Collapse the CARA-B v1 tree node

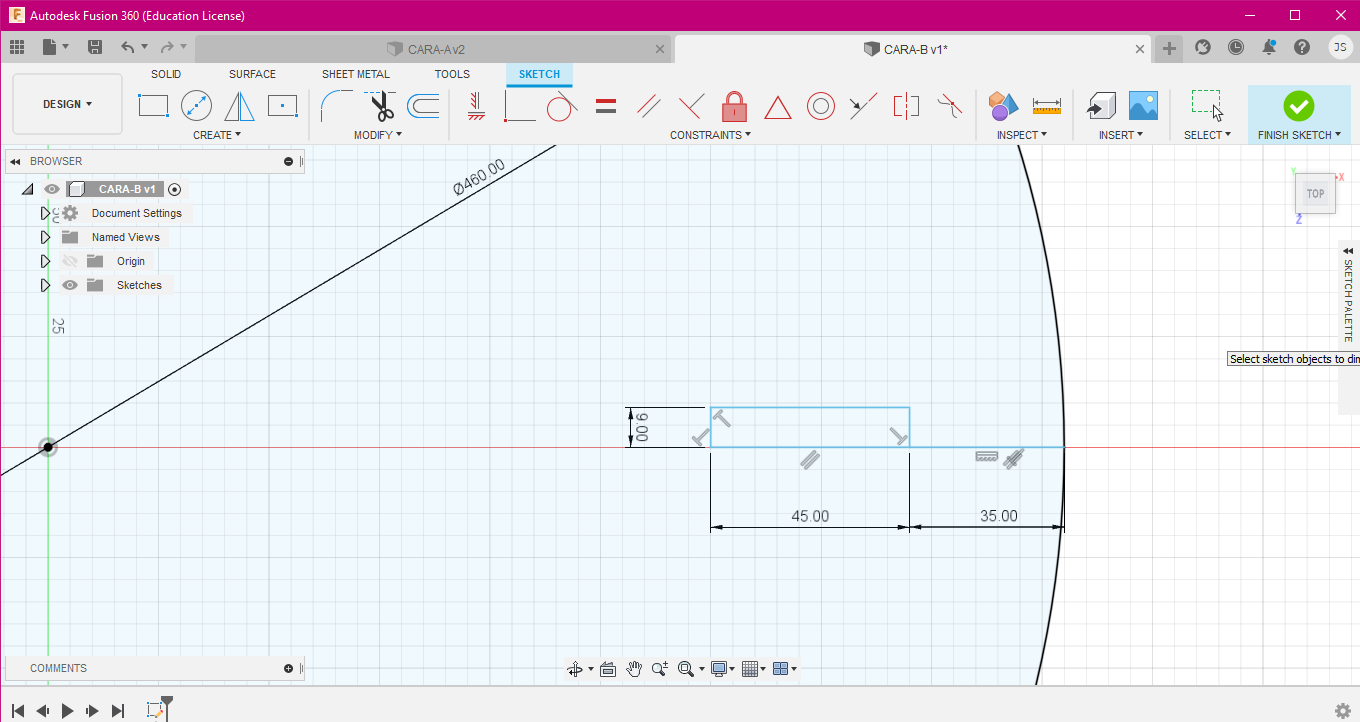pyautogui.click(x=28, y=189)
